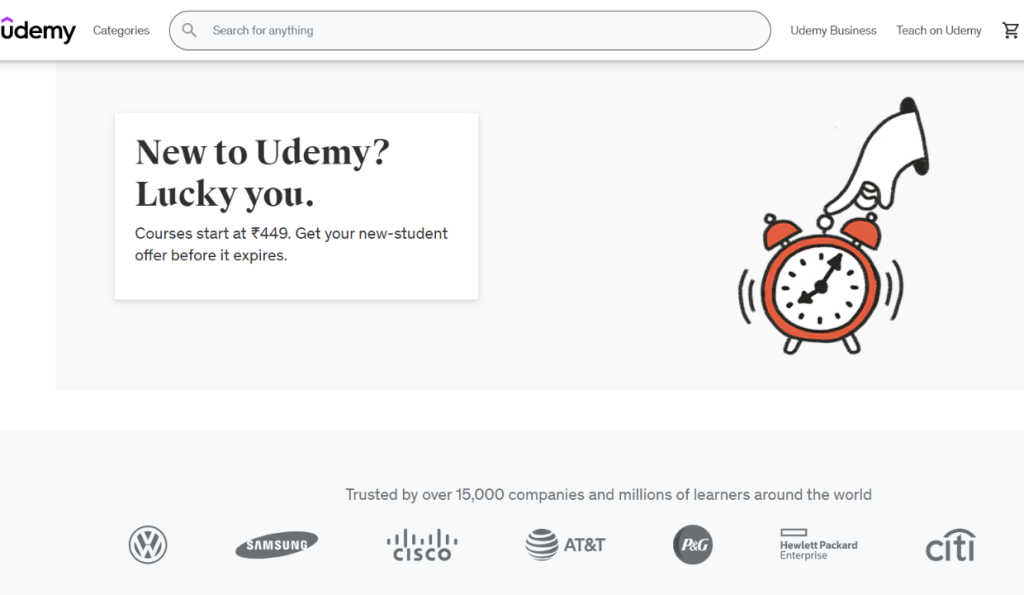Open the Categories menu

(x=120, y=31)
